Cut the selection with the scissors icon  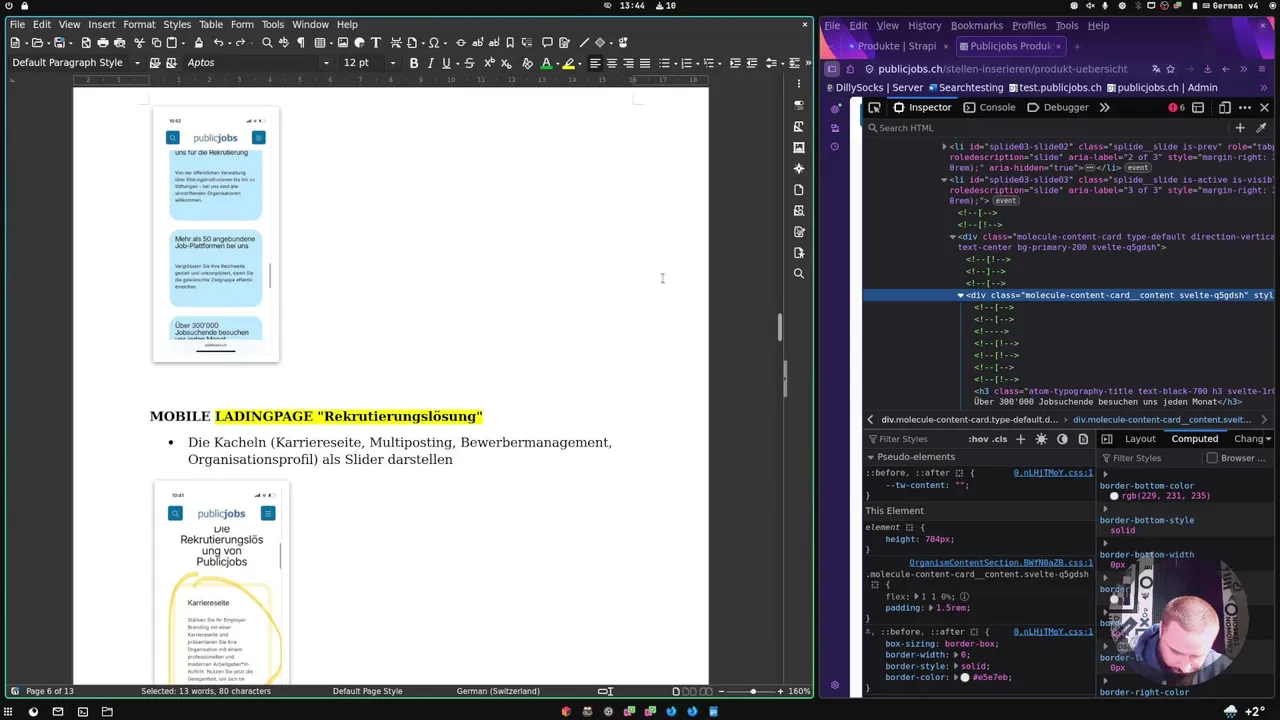click(x=139, y=43)
